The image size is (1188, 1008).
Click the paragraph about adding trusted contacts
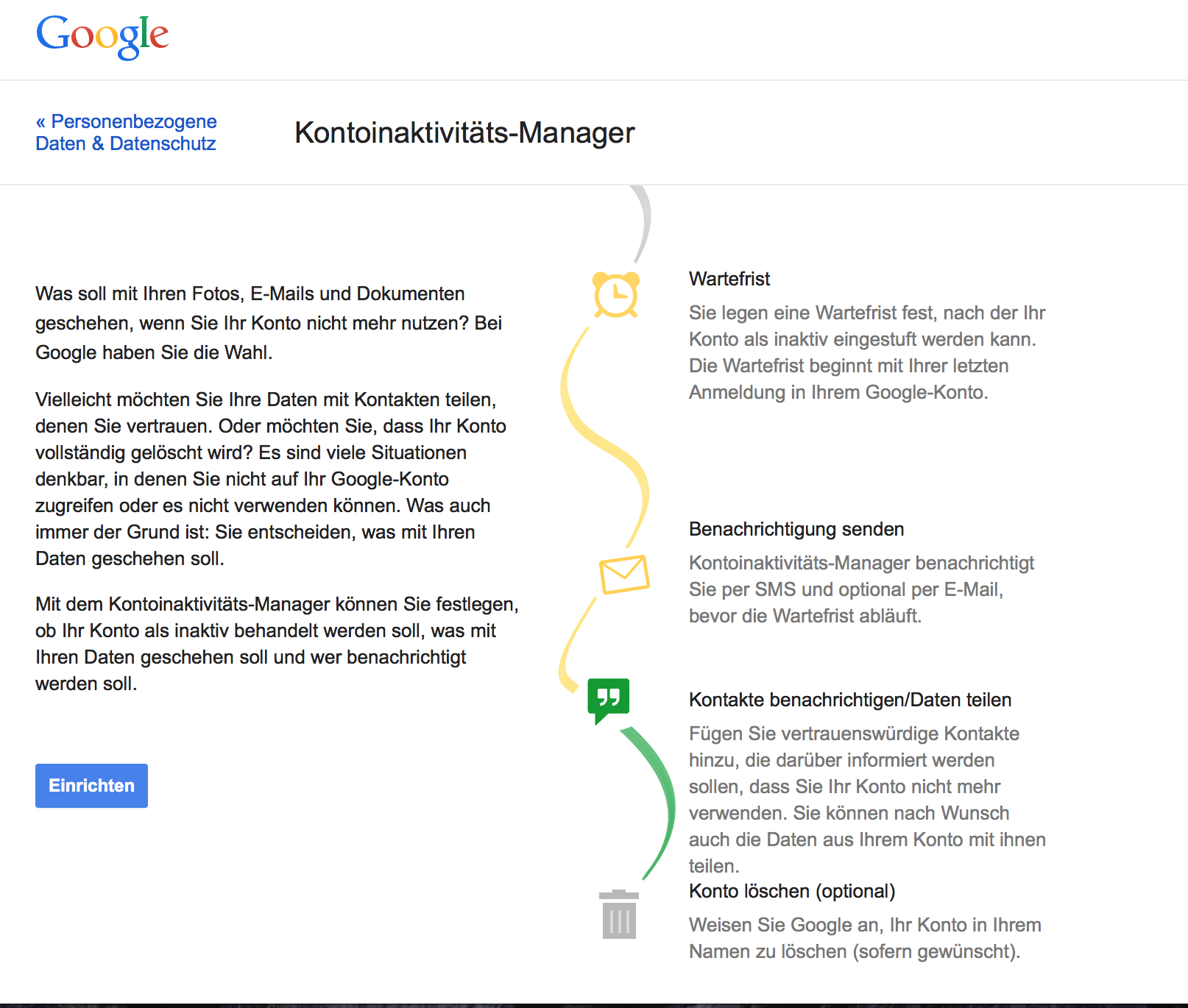coord(866,800)
